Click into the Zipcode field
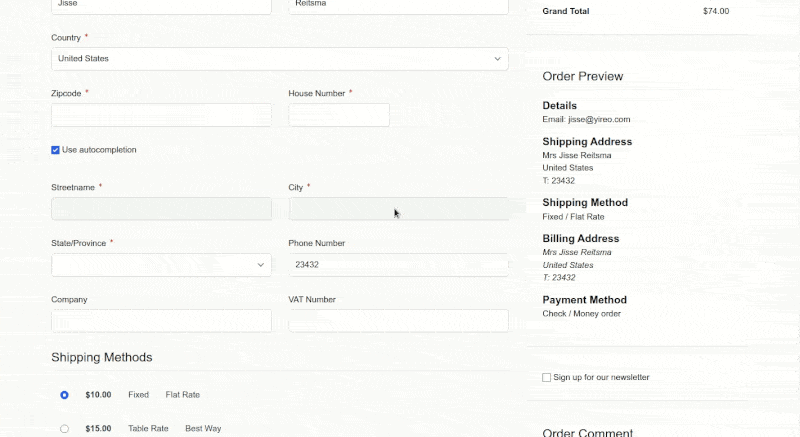800x437 pixels. 161,115
